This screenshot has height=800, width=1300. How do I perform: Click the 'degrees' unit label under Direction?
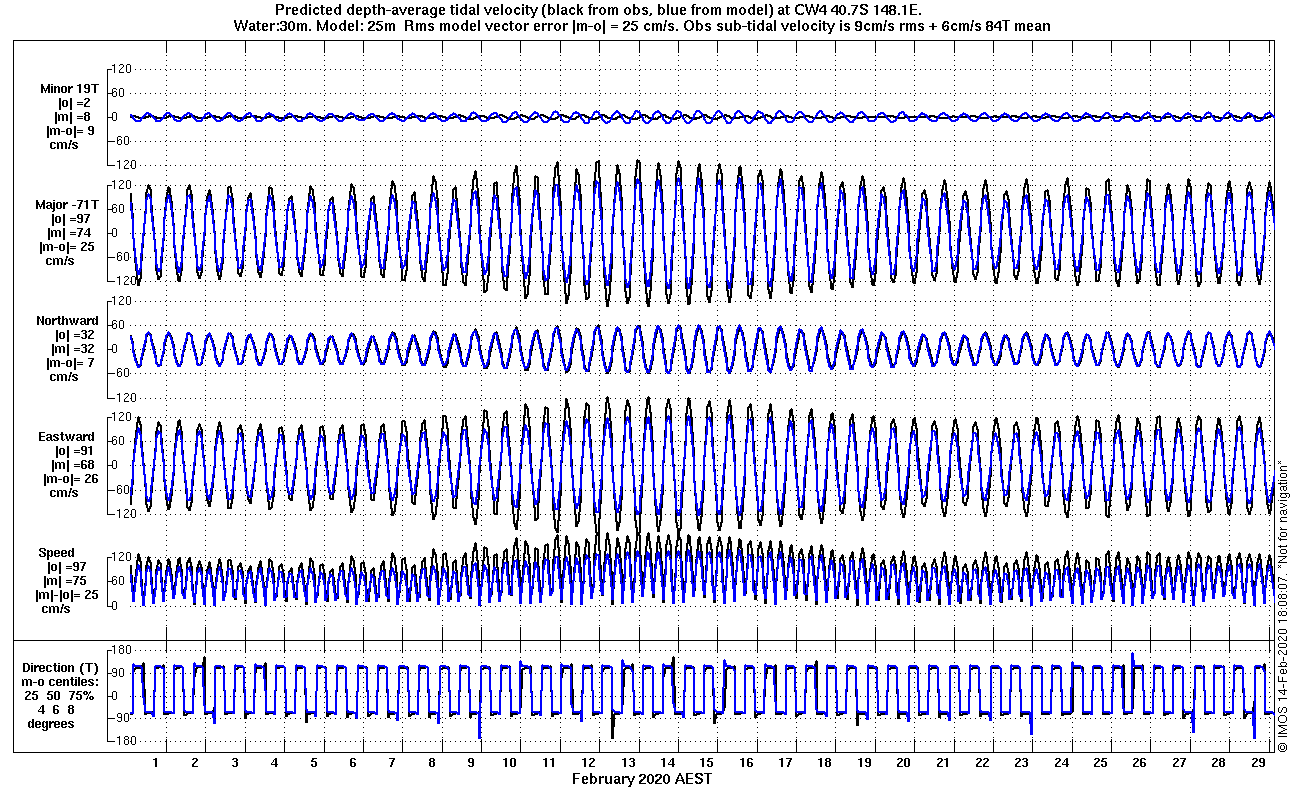point(50,723)
